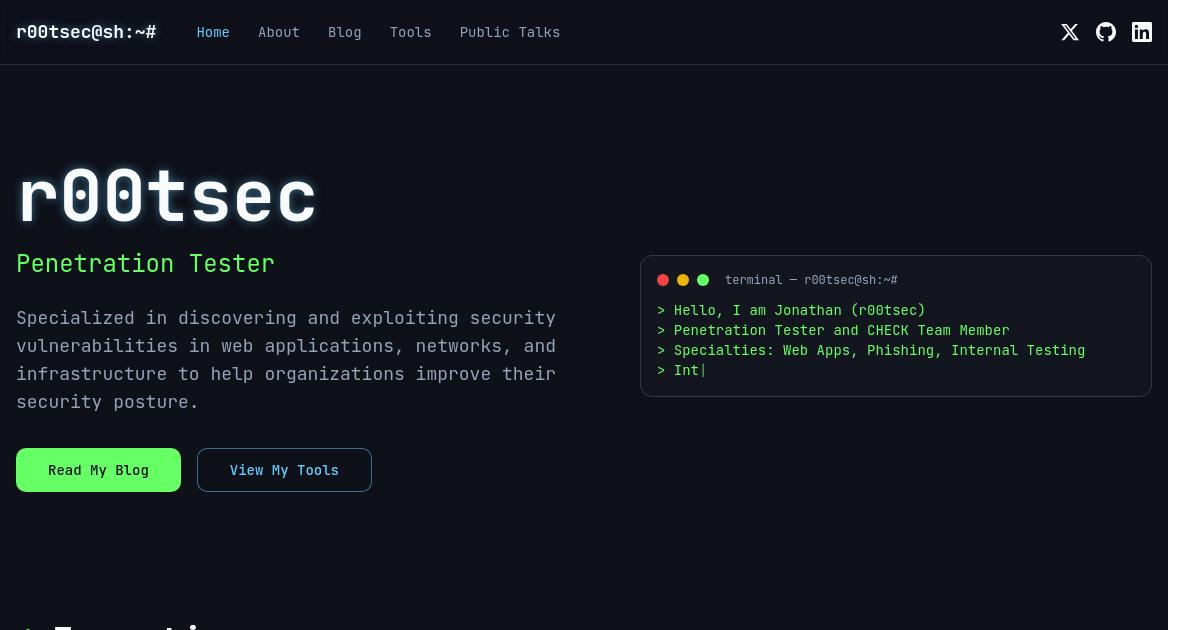Click the yellow terminal window dot
The image size is (1200, 630).
point(683,280)
